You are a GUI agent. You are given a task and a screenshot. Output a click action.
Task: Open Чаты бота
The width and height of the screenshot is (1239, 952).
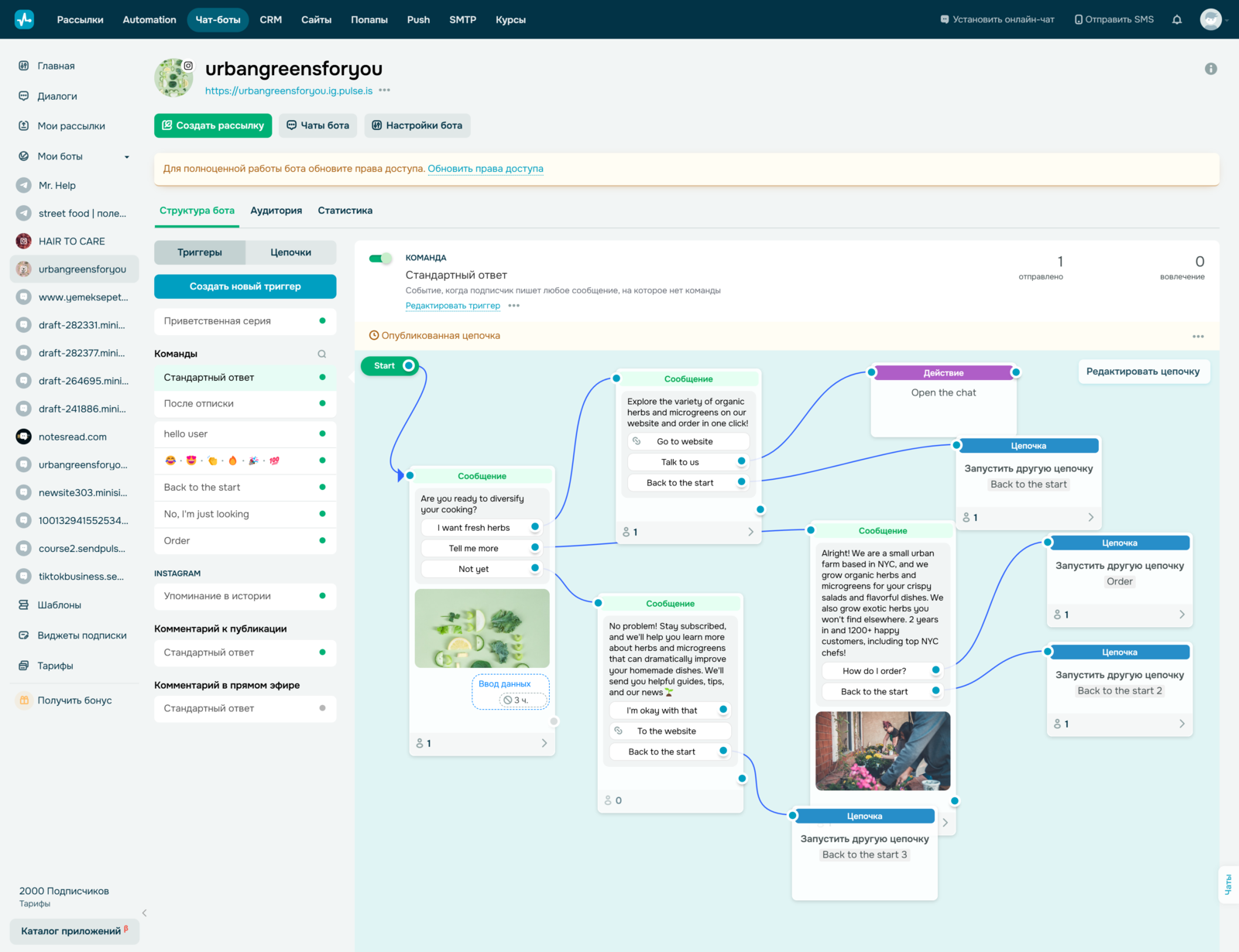[317, 125]
